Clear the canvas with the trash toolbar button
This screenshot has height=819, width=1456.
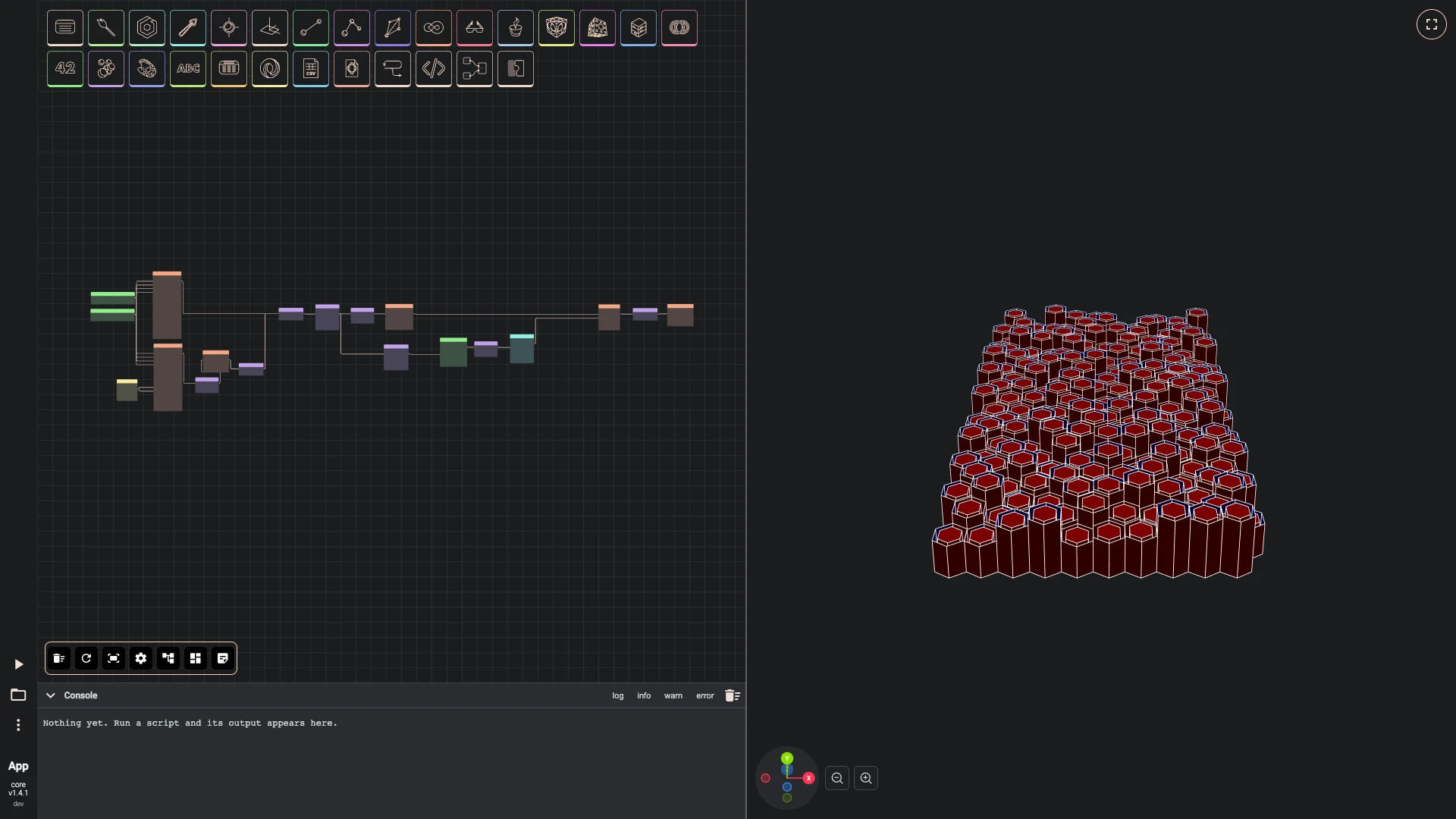(59, 658)
